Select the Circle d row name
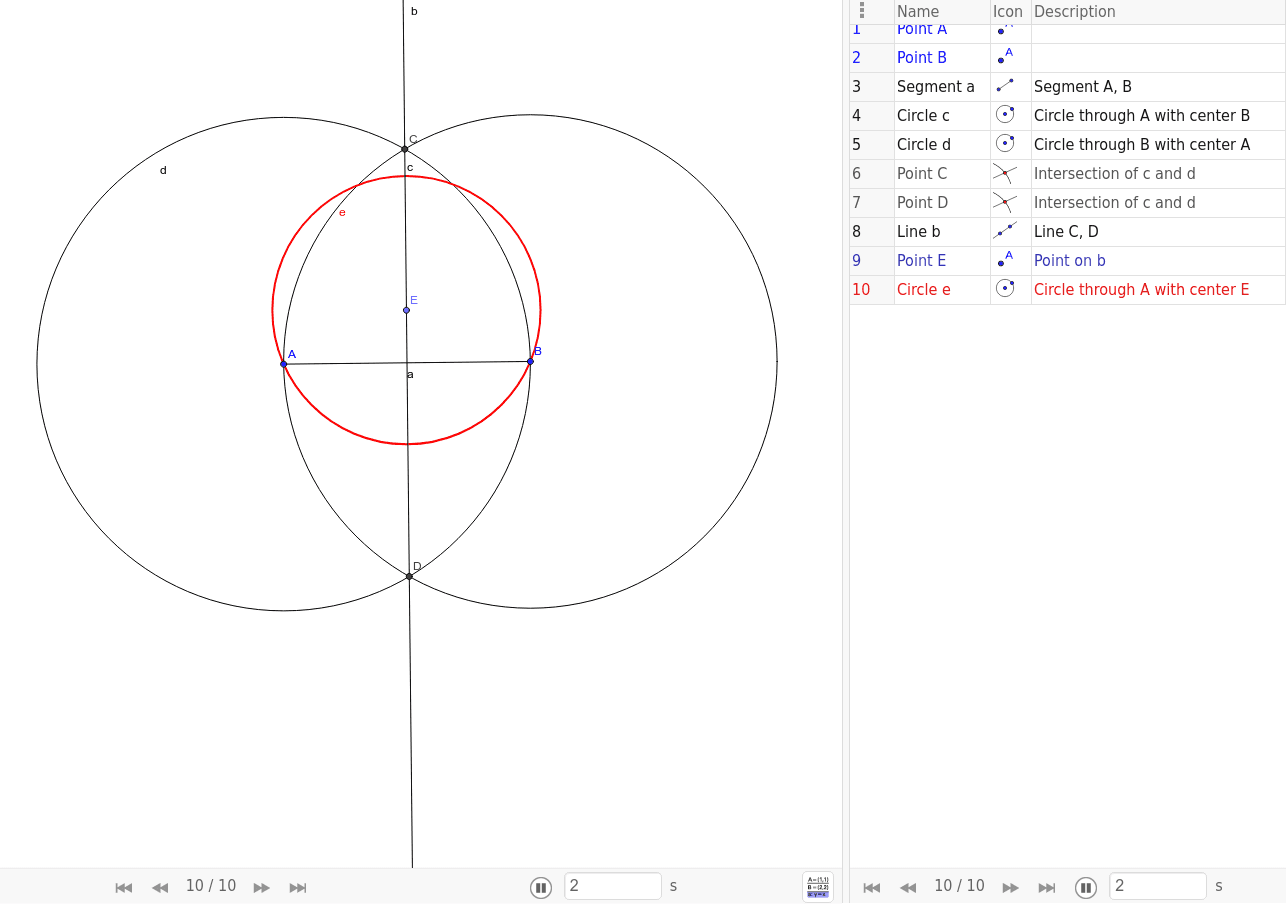Image resolution: width=1288 pixels, height=905 pixels. coord(924,145)
